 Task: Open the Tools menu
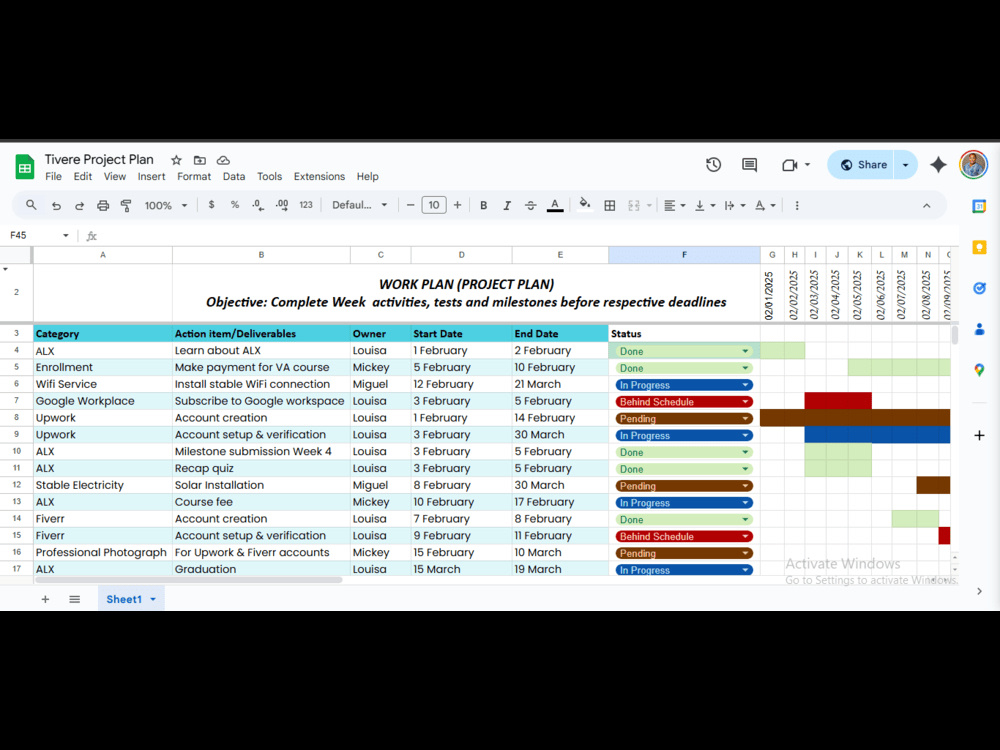[x=269, y=177]
